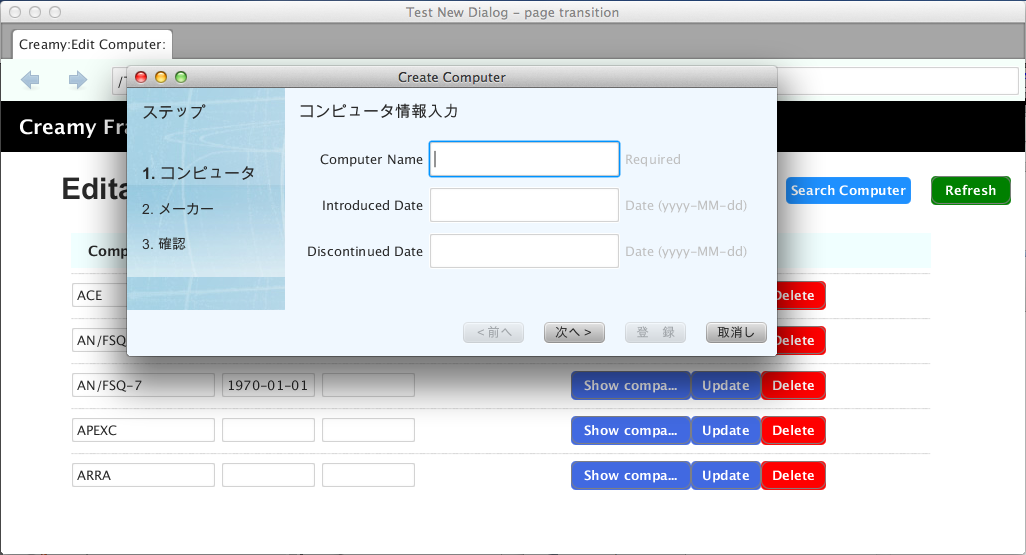The height and width of the screenshot is (555, 1026).
Task: Select step 3. 確認 in sidebar
Action: tap(164, 244)
